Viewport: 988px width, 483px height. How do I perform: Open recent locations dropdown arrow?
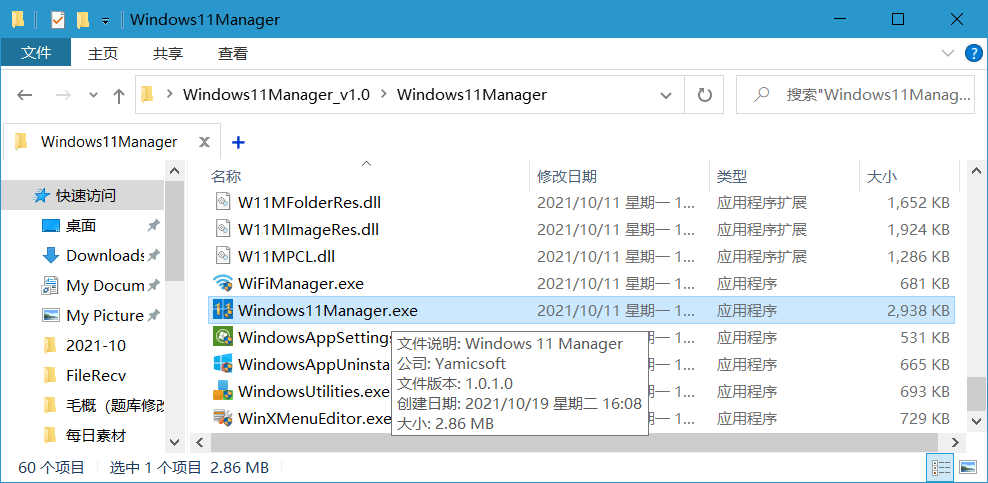(x=93, y=95)
